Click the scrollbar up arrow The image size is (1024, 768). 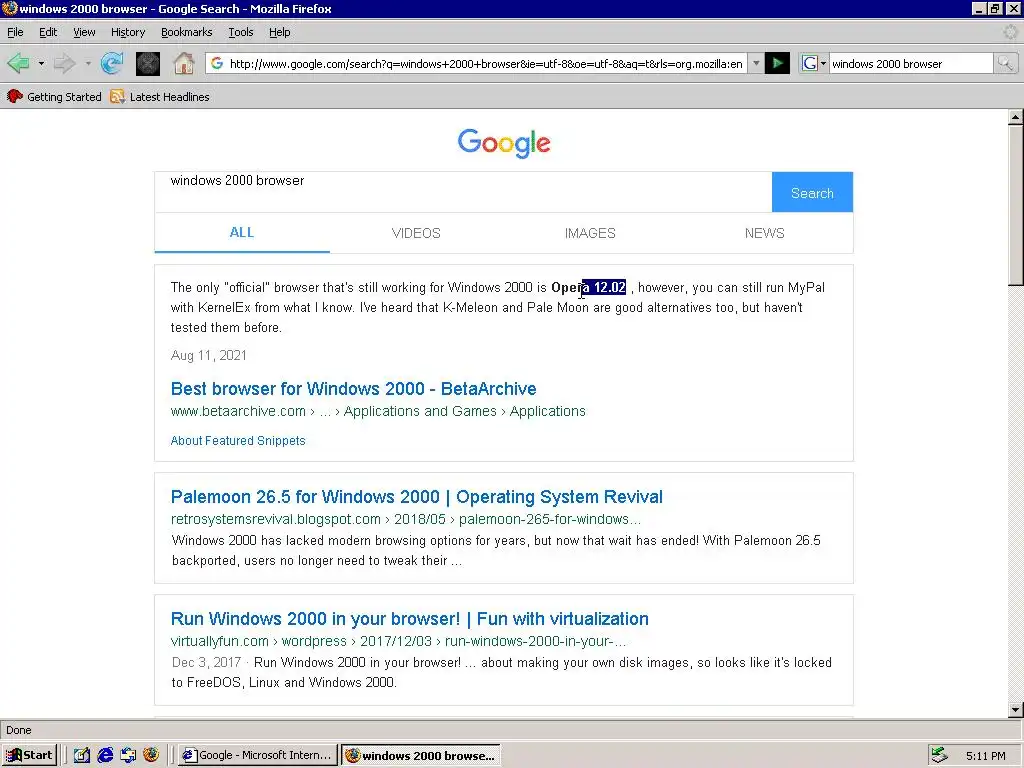pyautogui.click(x=1015, y=118)
